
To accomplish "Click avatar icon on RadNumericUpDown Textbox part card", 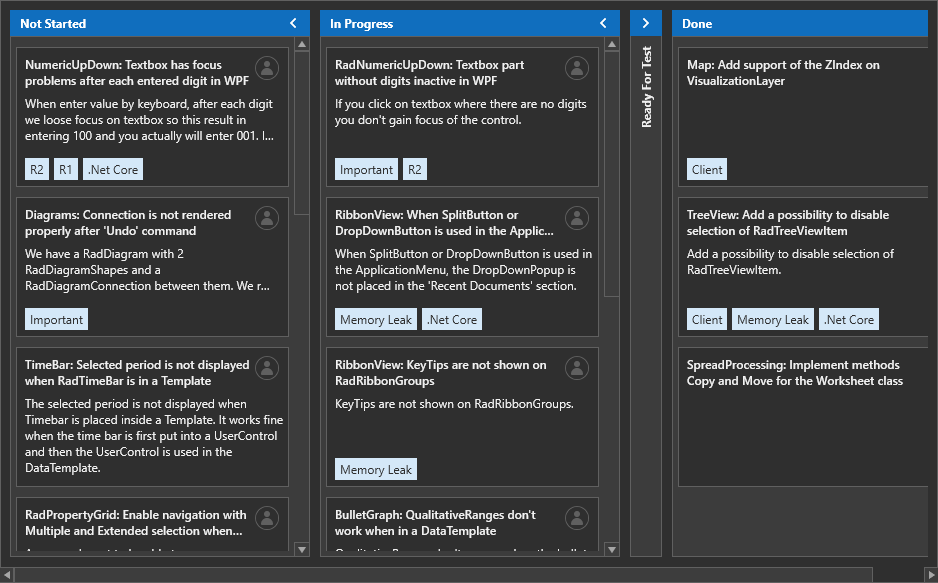I will coord(577,68).
